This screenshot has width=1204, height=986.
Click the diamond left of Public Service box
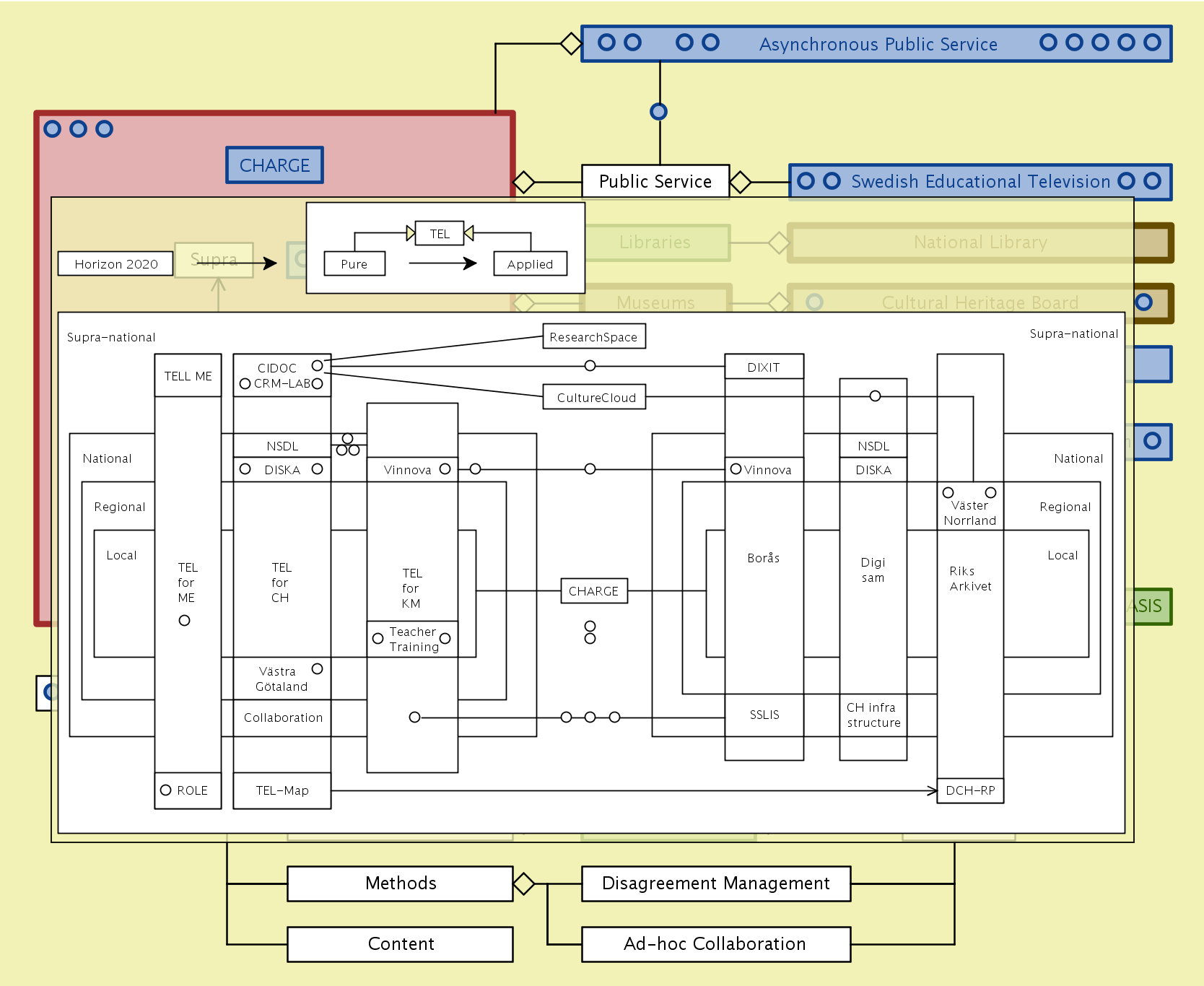[523, 182]
